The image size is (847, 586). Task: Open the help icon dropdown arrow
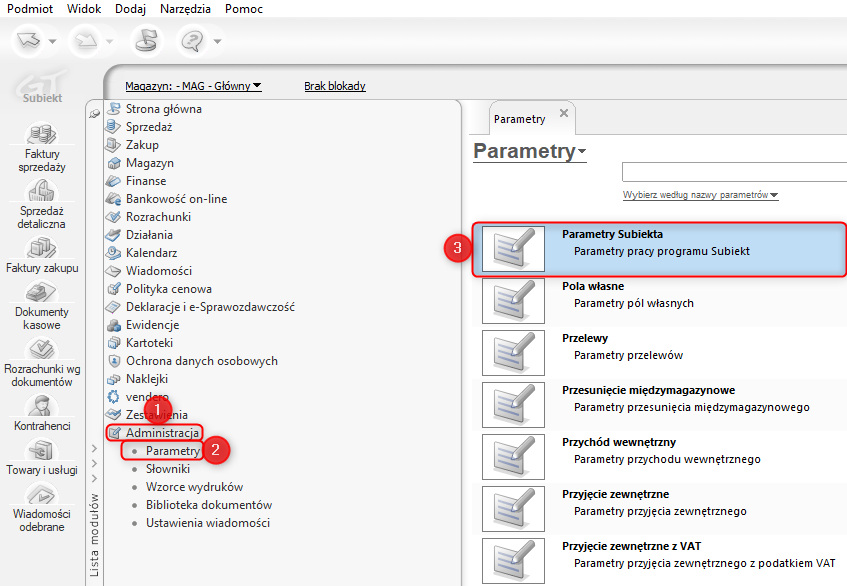point(217,42)
